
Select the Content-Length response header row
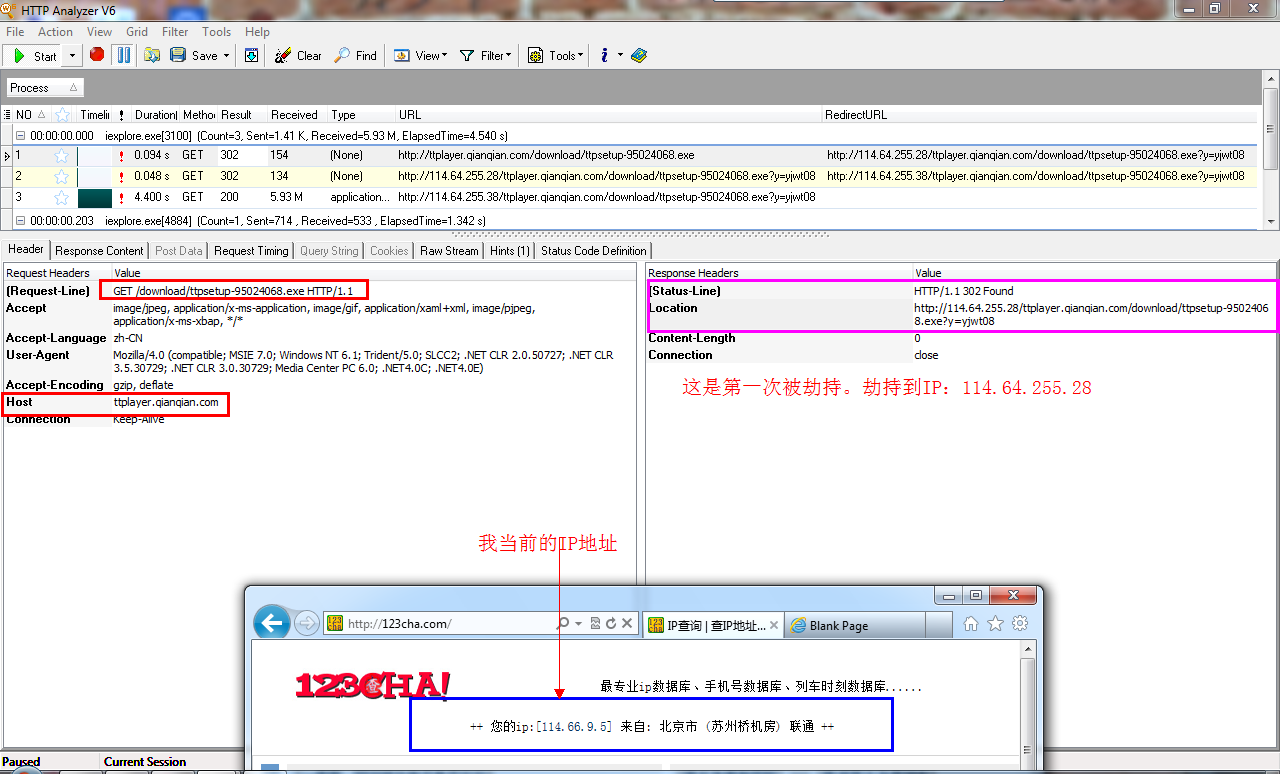click(x=962, y=338)
